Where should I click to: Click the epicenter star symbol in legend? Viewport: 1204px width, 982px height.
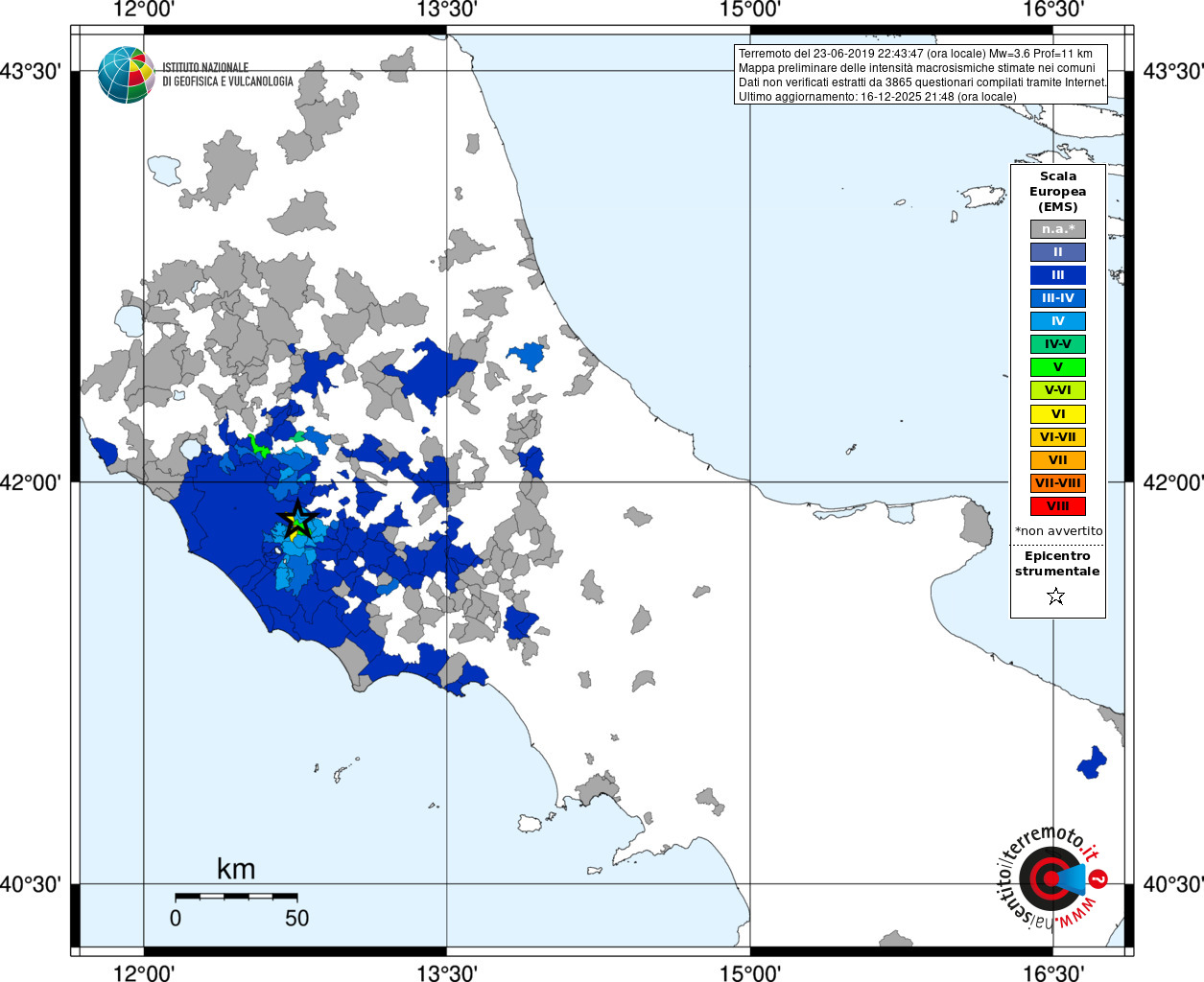click(x=1056, y=596)
